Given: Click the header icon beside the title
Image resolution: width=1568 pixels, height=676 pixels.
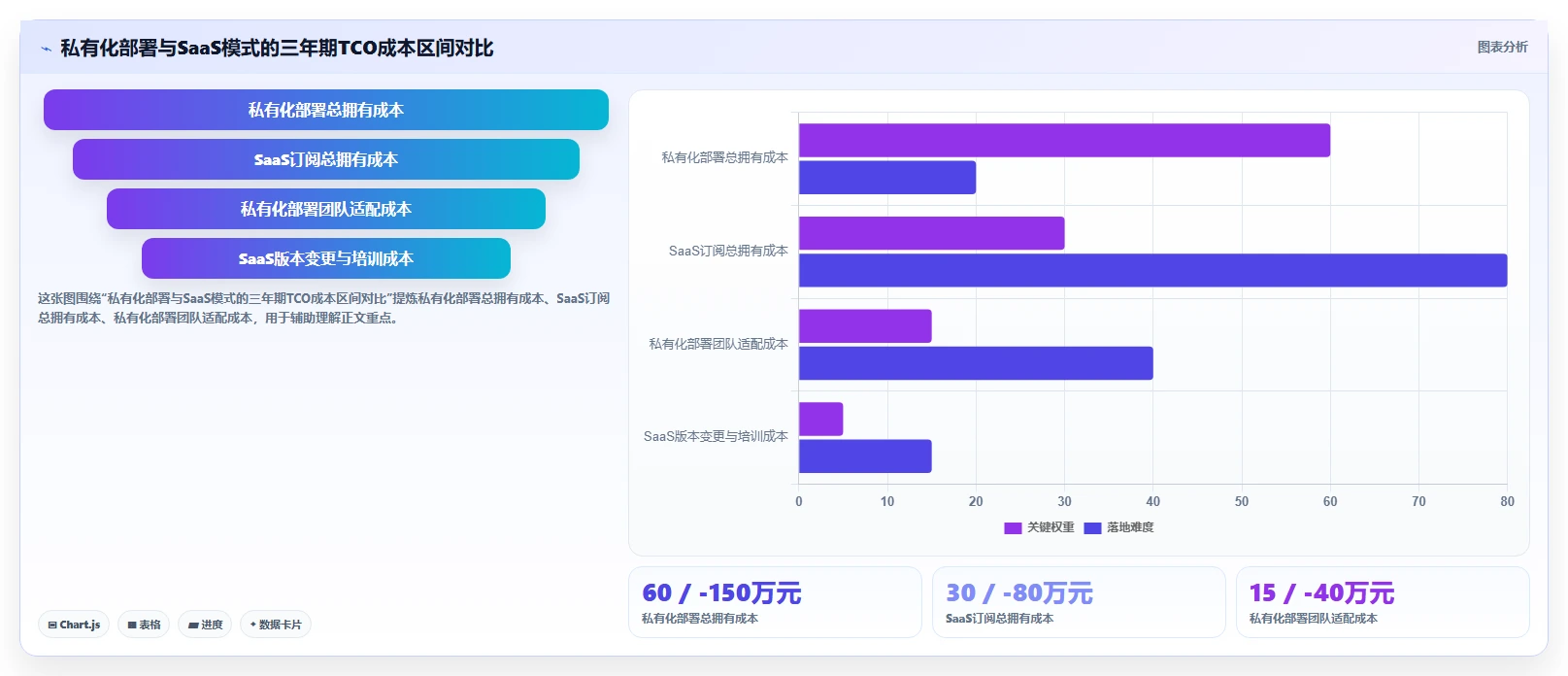Looking at the screenshot, I should pyautogui.click(x=46, y=49).
